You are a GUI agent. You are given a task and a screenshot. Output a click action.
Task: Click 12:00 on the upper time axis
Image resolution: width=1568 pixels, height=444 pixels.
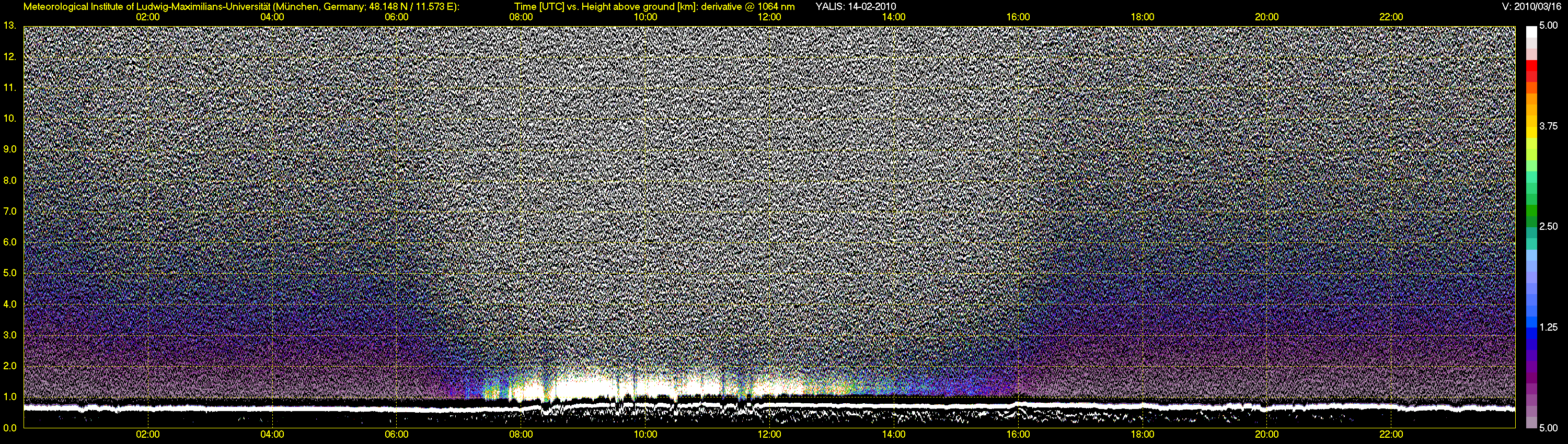click(769, 17)
